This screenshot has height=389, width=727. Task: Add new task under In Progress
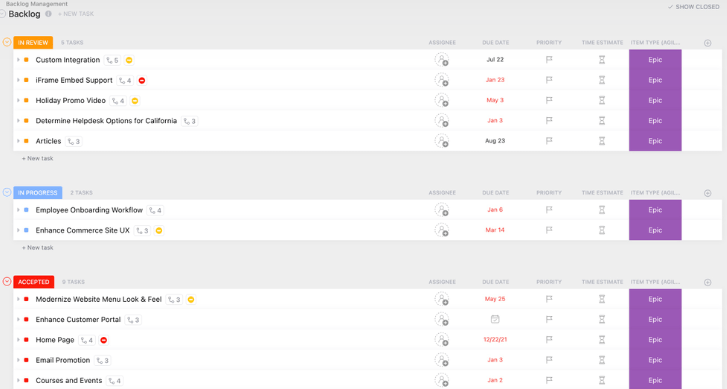click(38, 248)
